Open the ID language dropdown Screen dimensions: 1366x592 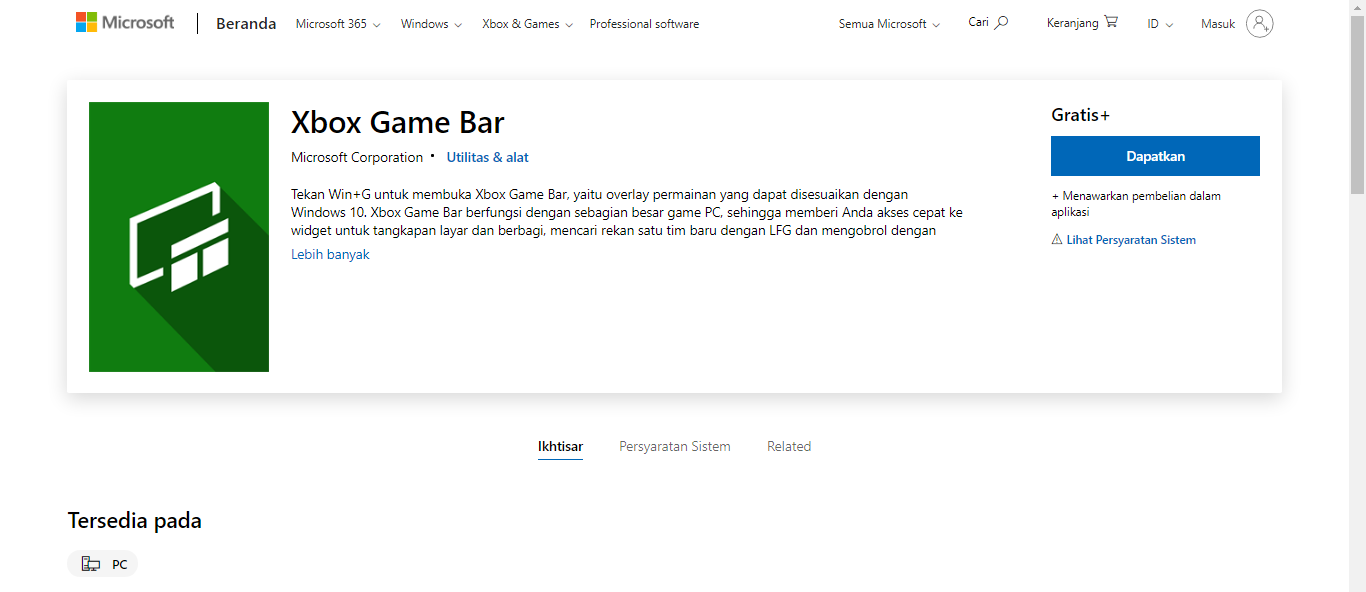1160,24
